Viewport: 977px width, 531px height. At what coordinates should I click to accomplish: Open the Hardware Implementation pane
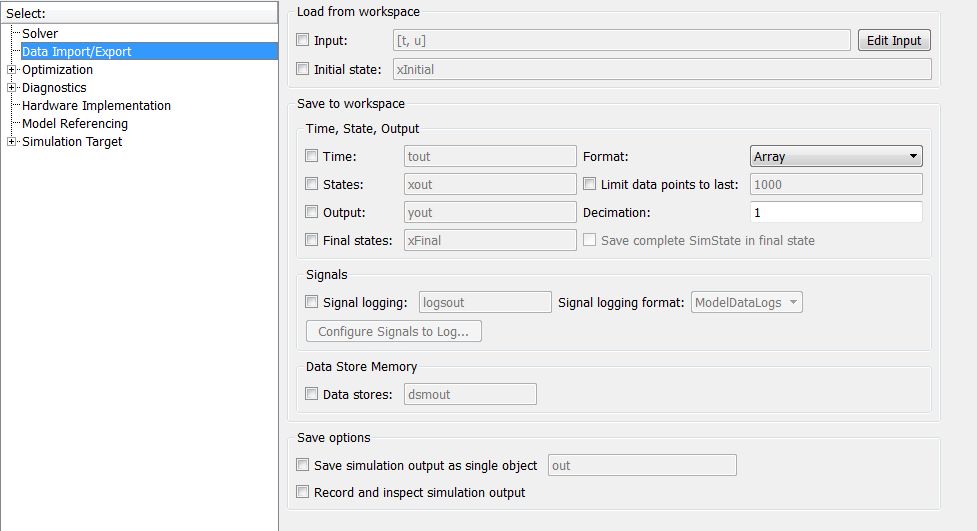96,106
